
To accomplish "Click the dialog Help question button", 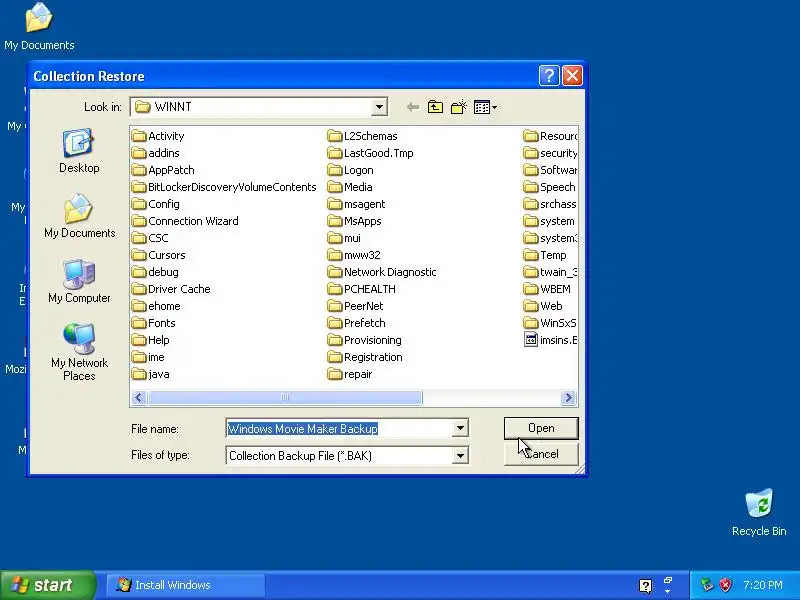I will click(549, 76).
